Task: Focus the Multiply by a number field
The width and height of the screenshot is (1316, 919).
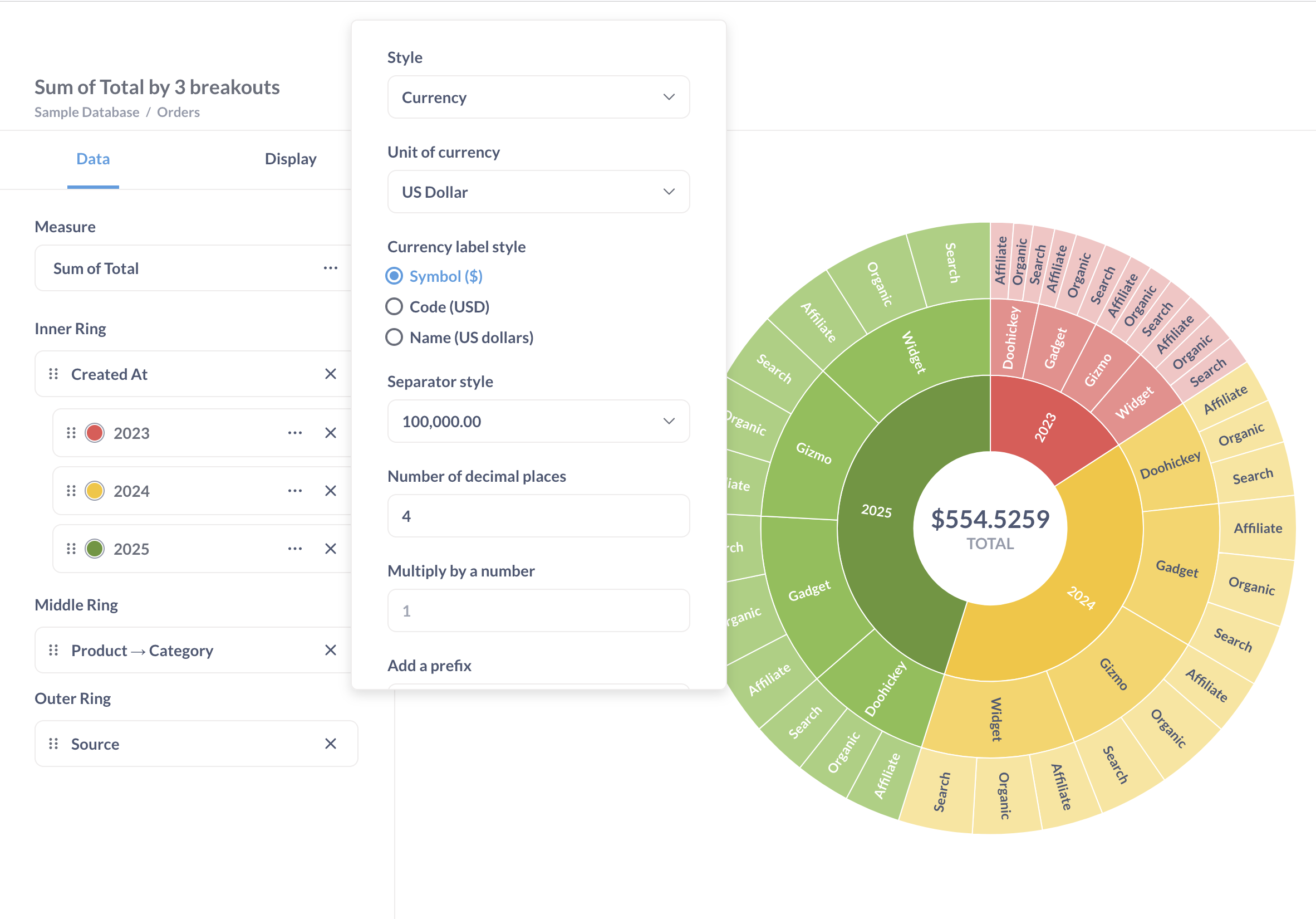Action: pyautogui.click(x=538, y=610)
